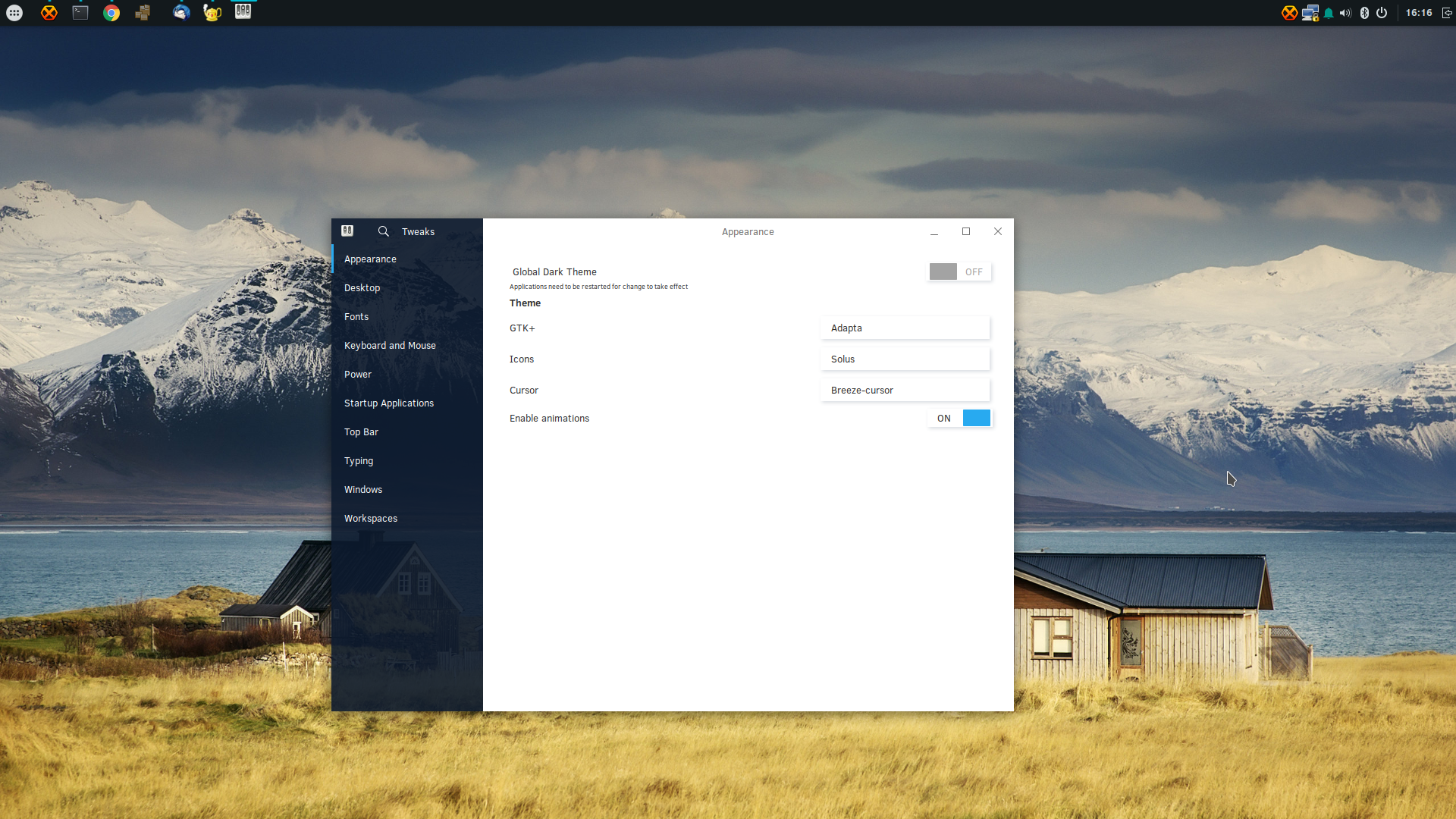Viewport: 1456px width, 819px height.
Task: Go to Workspaces settings
Action: [407, 519]
